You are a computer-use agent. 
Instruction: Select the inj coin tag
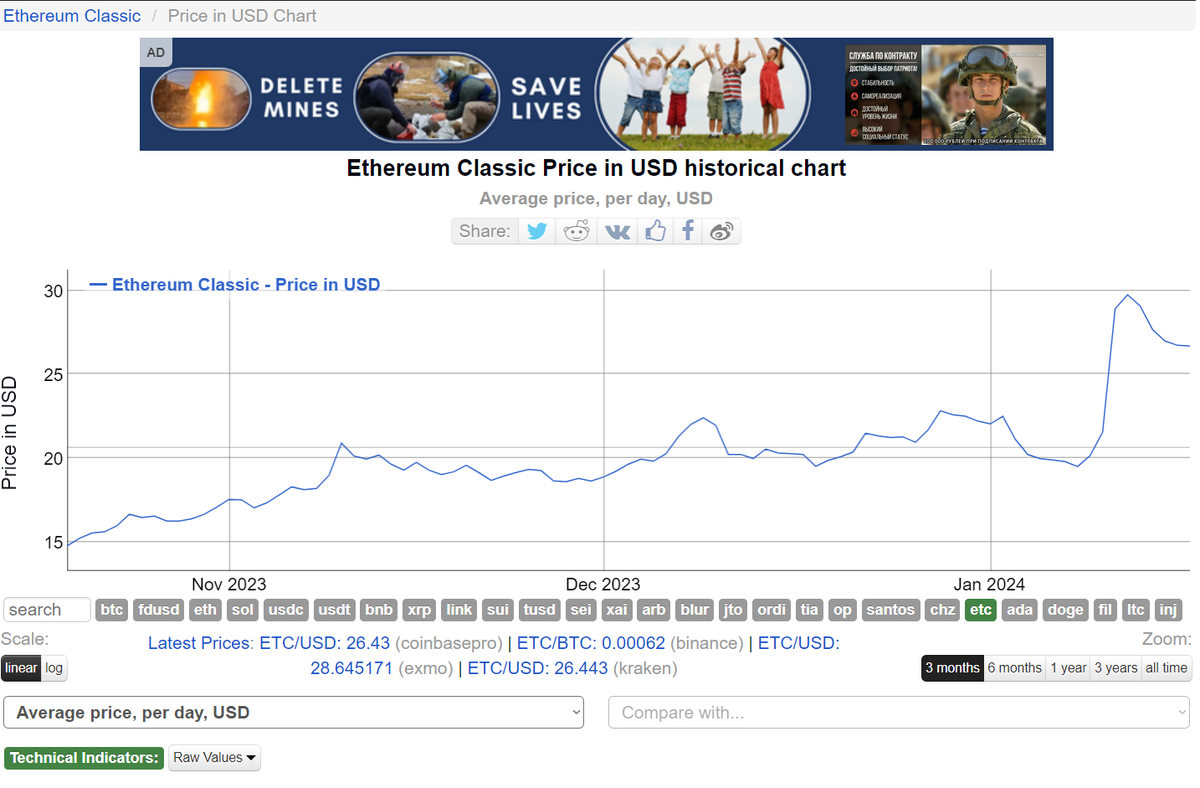point(1168,610)
